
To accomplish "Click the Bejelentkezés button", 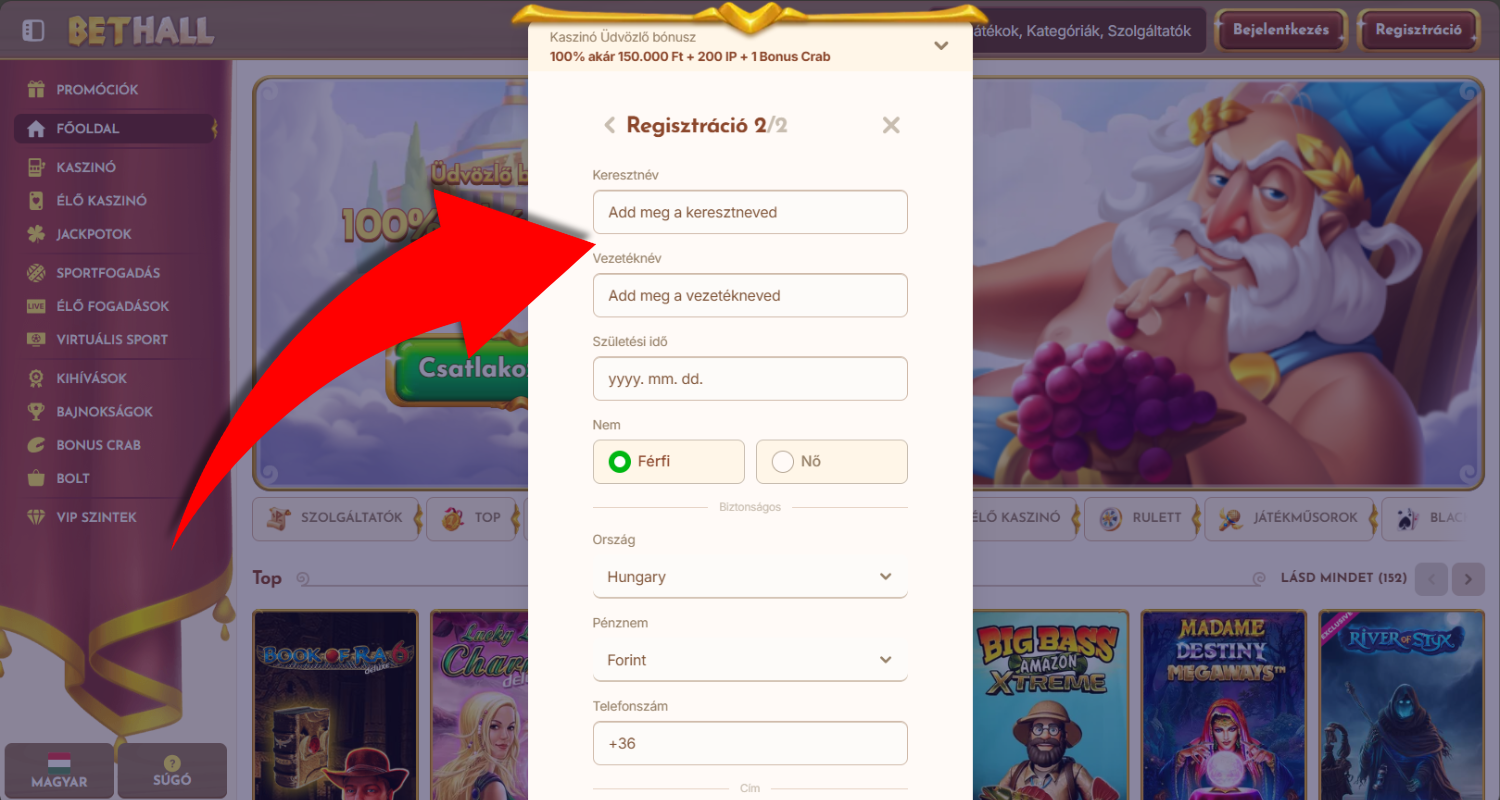I will (1281, 30).
